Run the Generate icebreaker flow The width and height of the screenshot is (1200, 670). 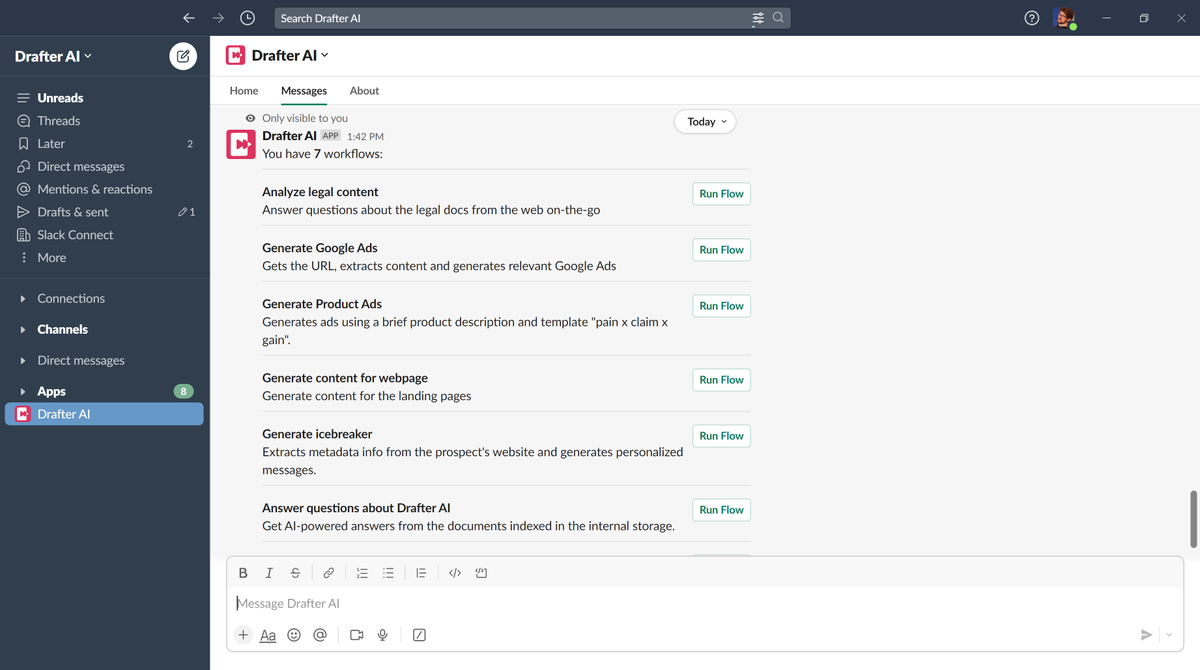(721, 436)
